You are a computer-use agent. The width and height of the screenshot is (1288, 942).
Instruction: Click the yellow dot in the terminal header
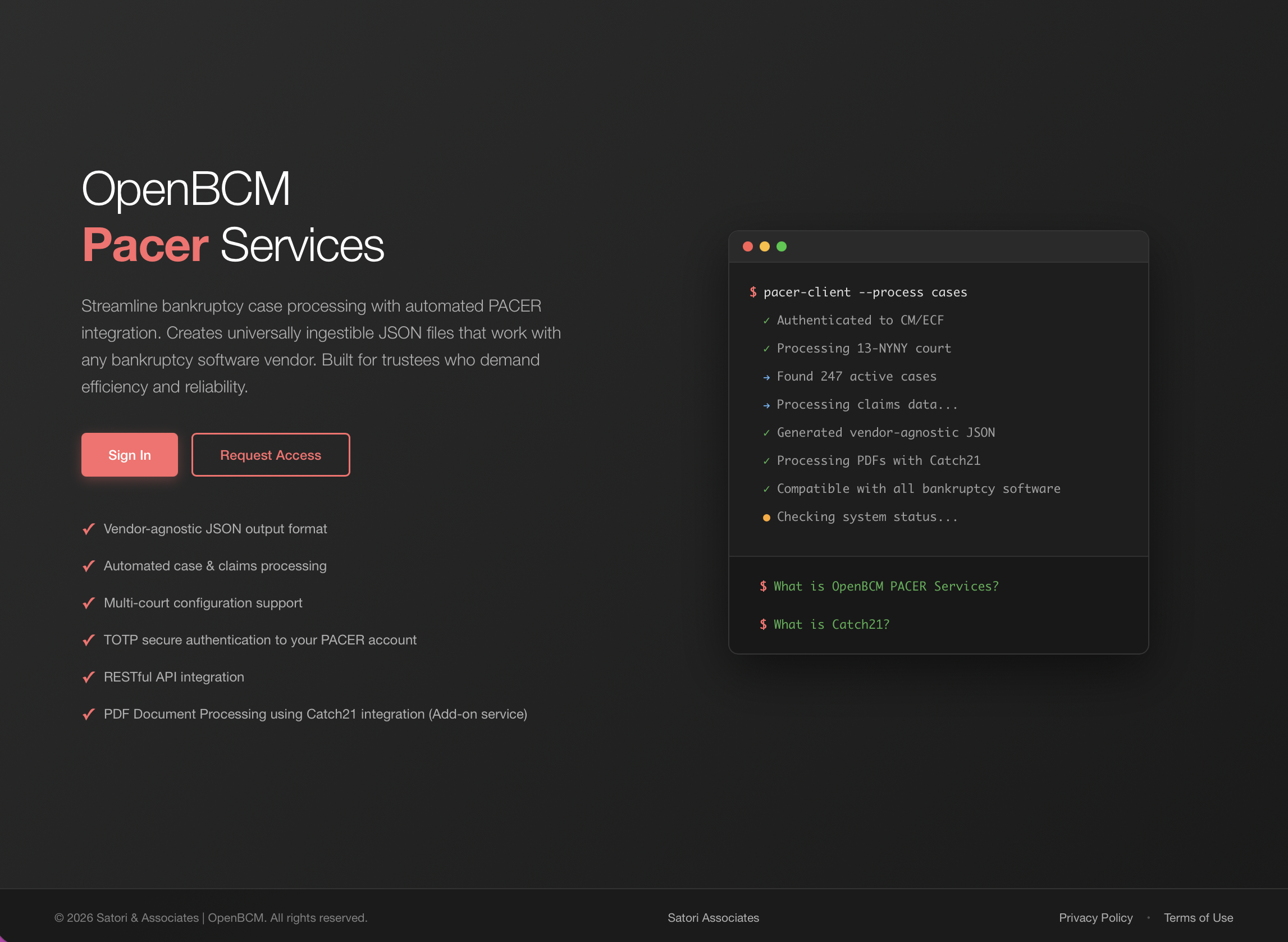765,246
